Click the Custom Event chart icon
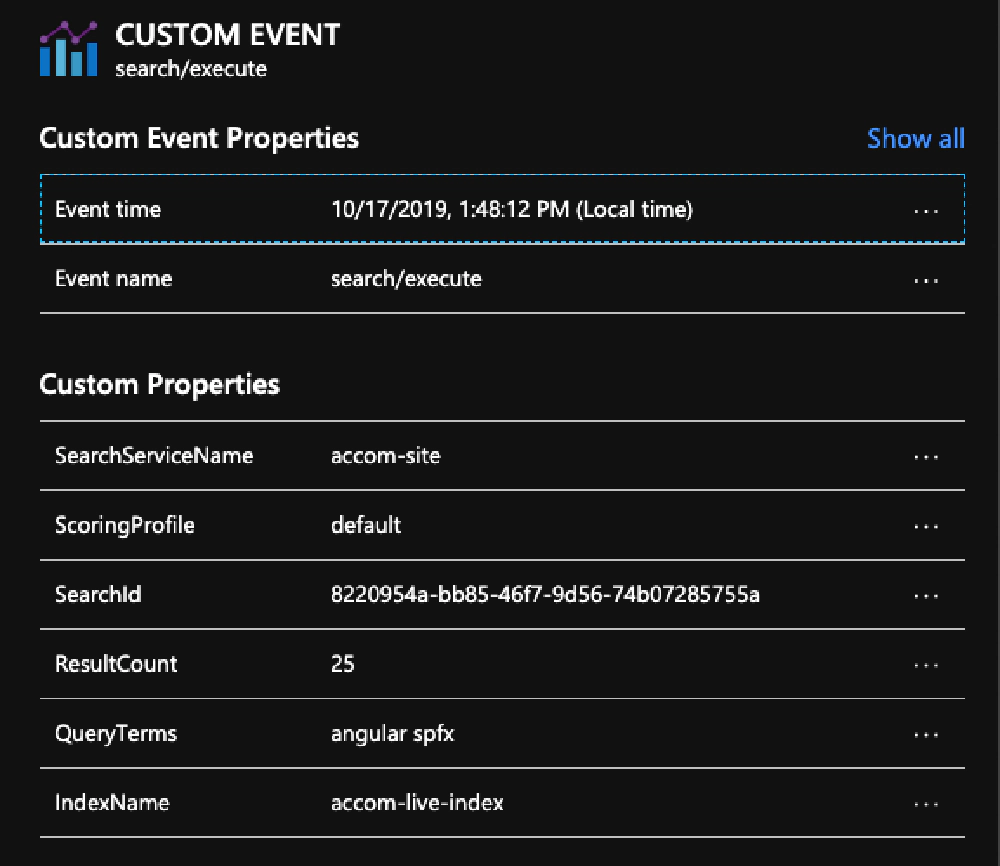1000x866 pixels. click(x=66, y=46)
